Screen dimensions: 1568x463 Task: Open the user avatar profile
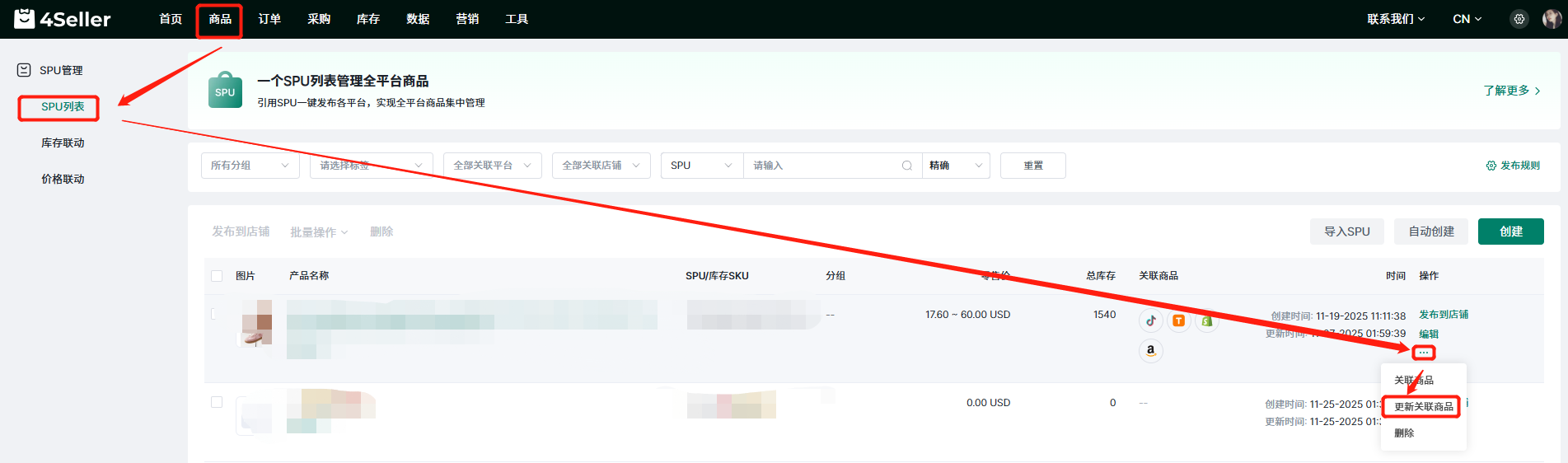tap(1552, 19)
